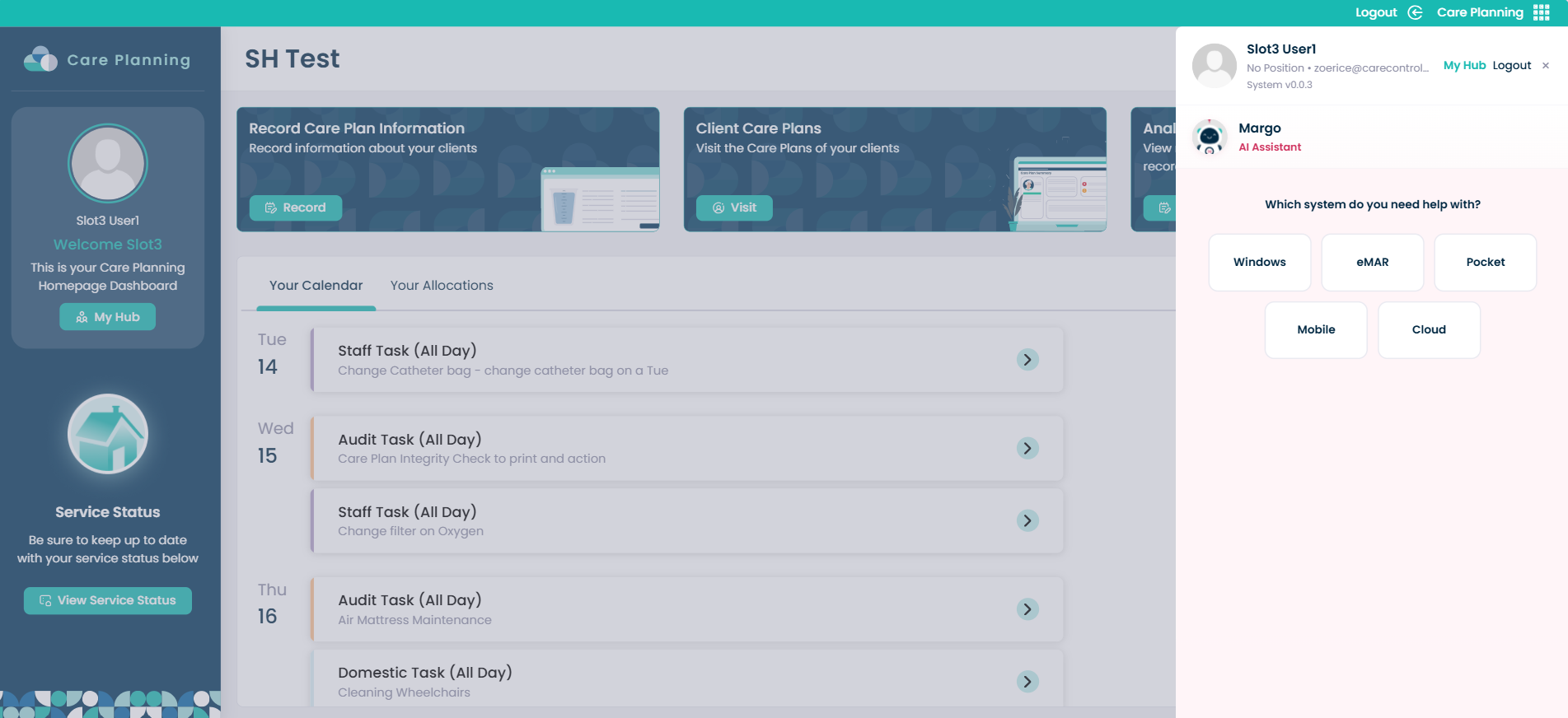Screen dimensions: 1568x718
Task: Open the Change filter on Oxygen task chevron
Action: [1027, 521]
